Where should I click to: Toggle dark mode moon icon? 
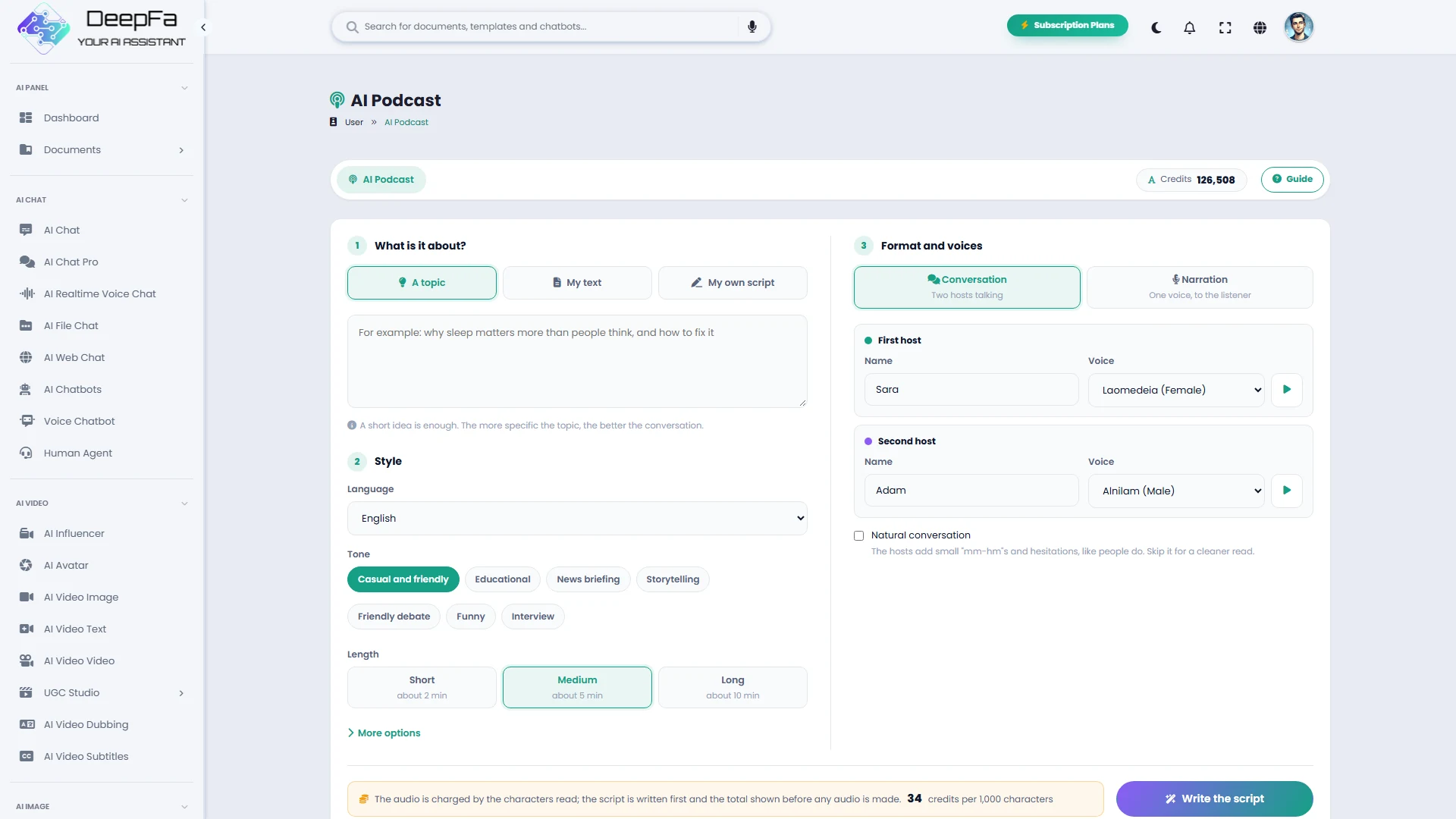pos(1156,28)
